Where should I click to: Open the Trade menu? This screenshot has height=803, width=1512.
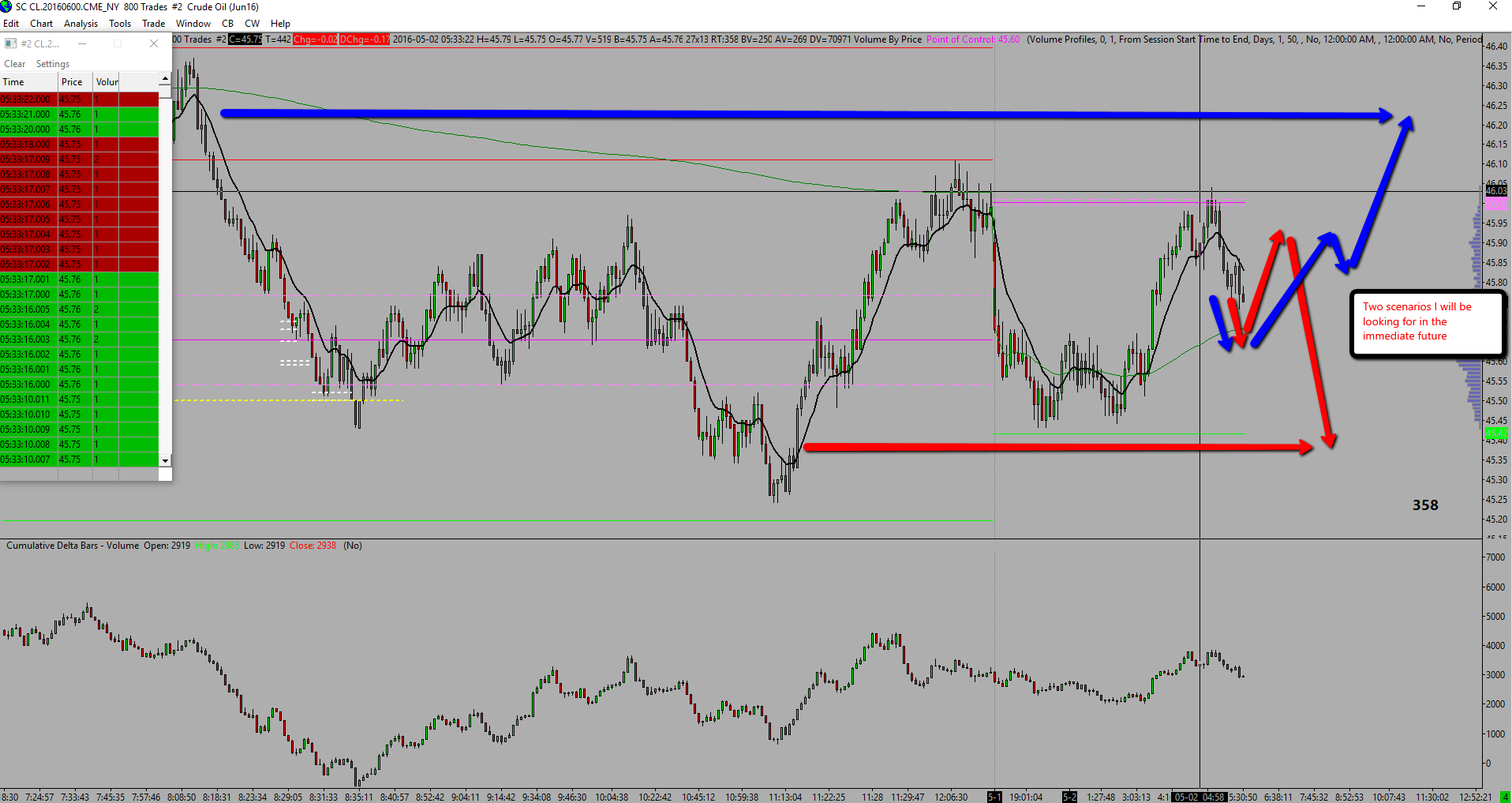click(153, 24)
